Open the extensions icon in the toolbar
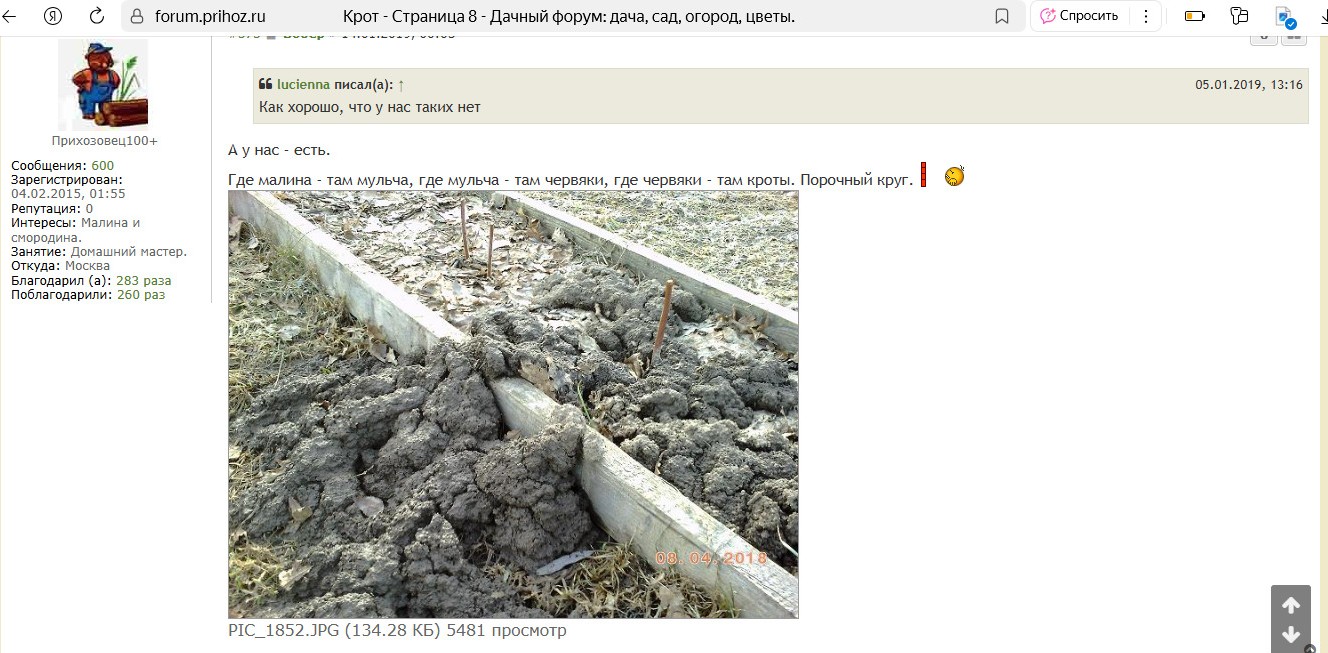This screenshot has width=1328, height=653. (1240, 16)
